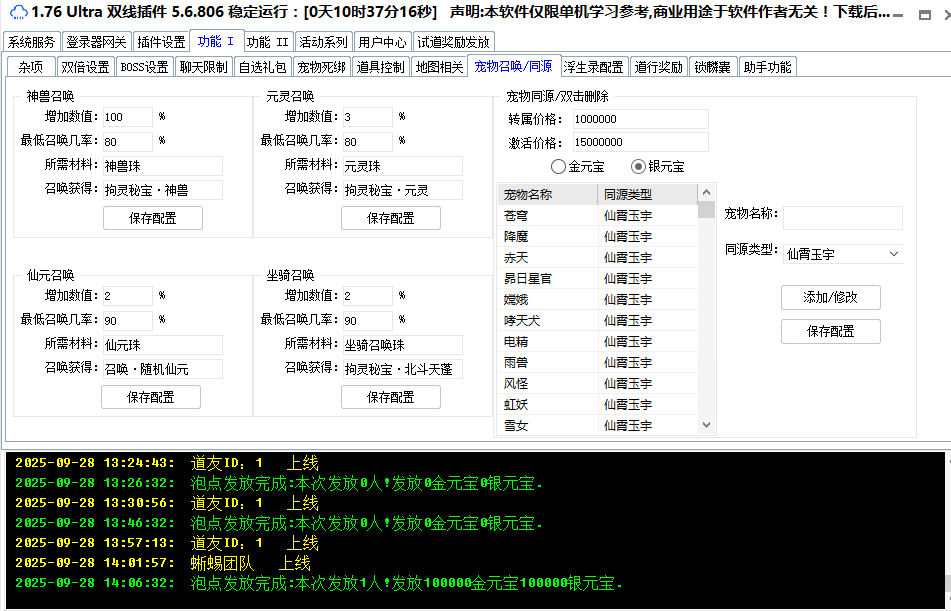The width and height of the screenshot is (951, 611).
Task: Save the pet 同源 configuration
Action: pyautogui.click(x=830, y=331)
